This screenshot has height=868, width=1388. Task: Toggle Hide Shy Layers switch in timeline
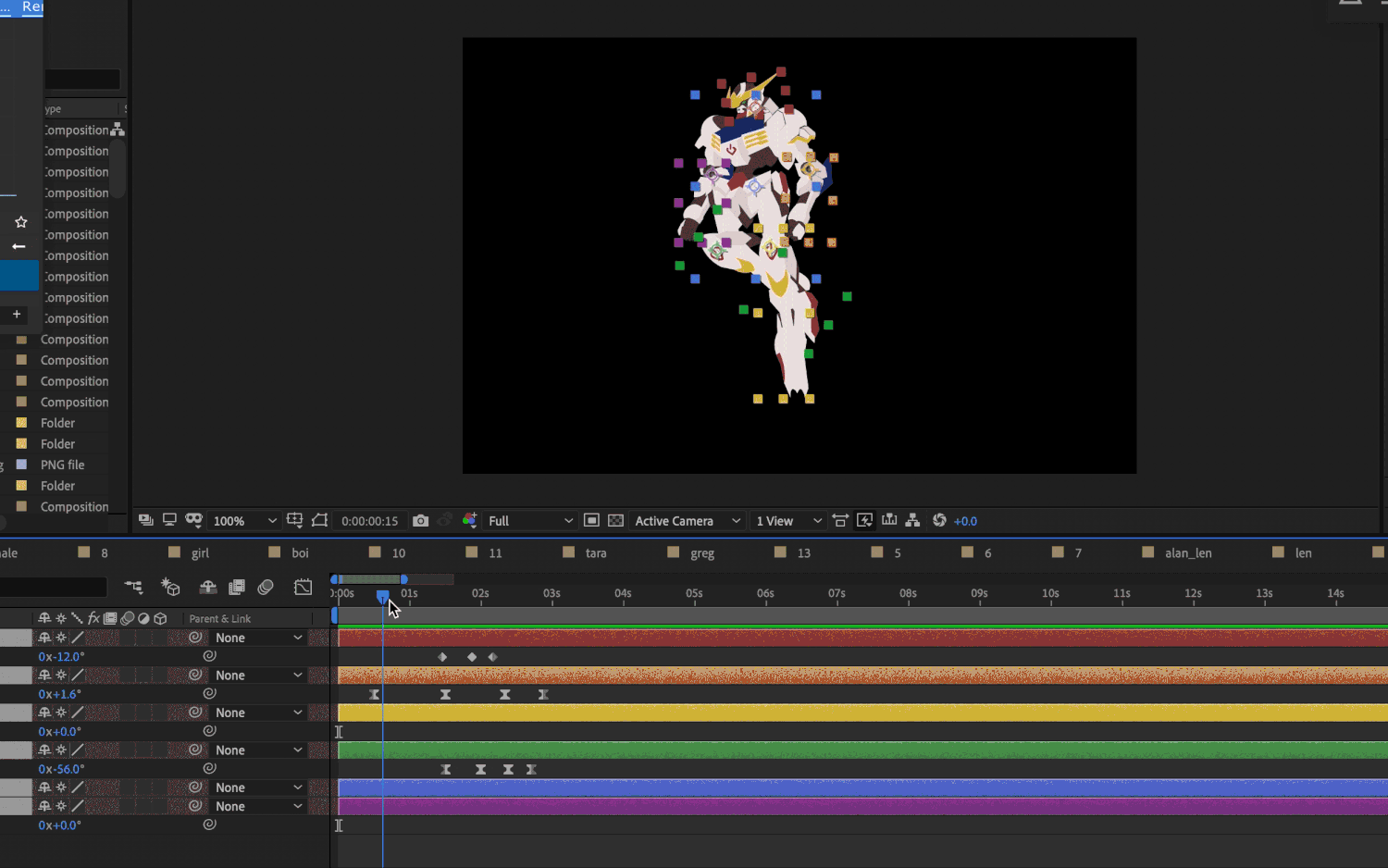click(208, 587)
